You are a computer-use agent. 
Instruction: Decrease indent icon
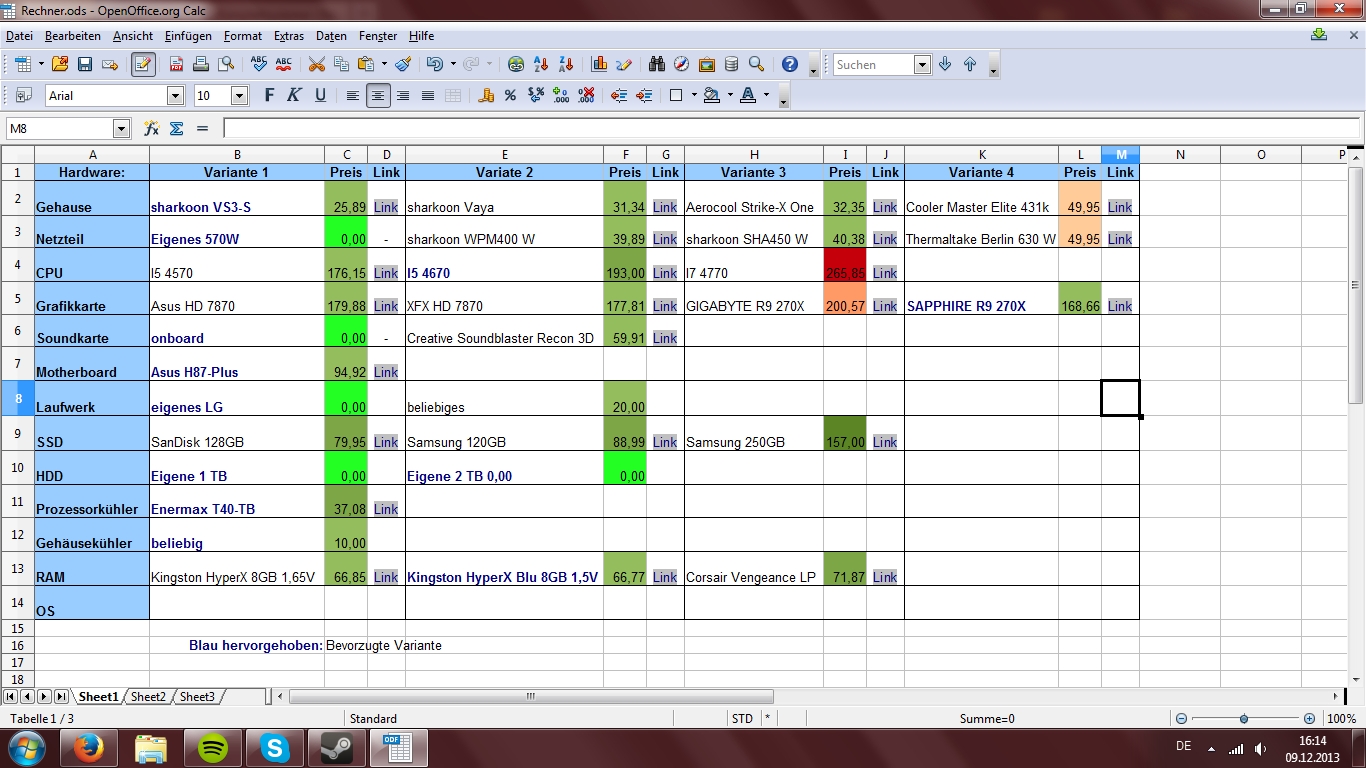(619, 96)
